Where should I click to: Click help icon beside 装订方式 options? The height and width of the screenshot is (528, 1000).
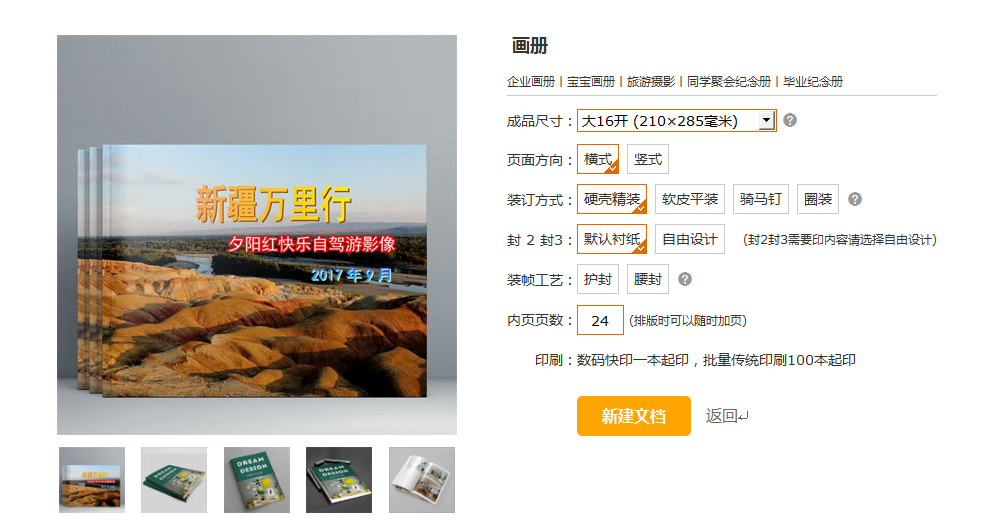click(855, 199)
